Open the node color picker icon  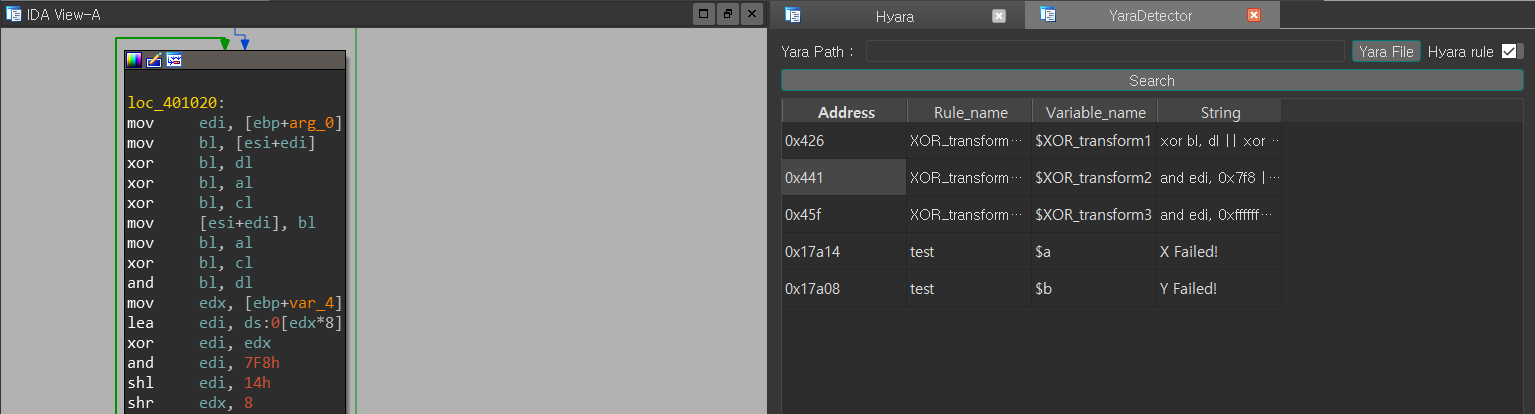(134, 60)
